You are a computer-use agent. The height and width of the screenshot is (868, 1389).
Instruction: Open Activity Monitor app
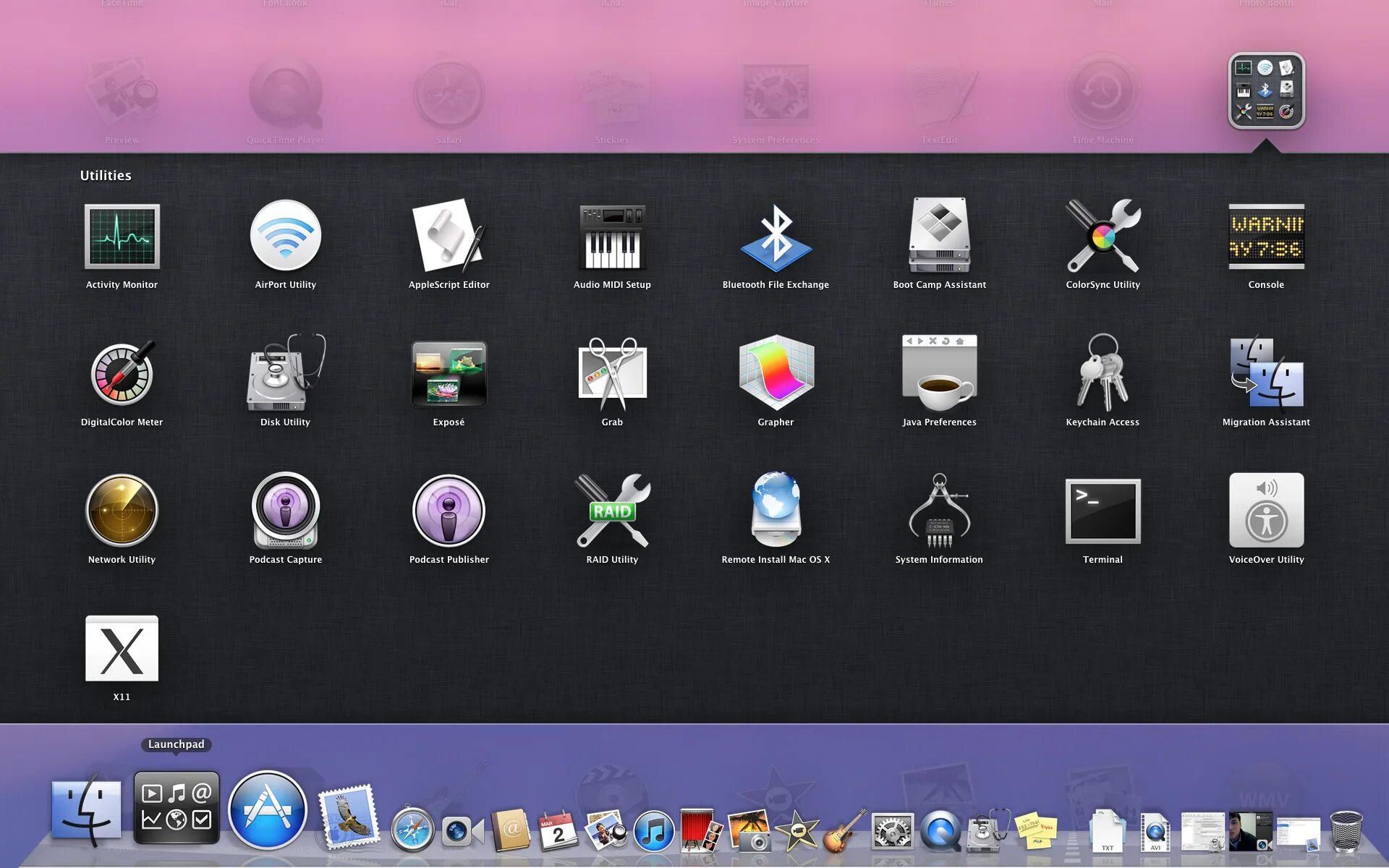pyautogui.click(x=122, y=237)
